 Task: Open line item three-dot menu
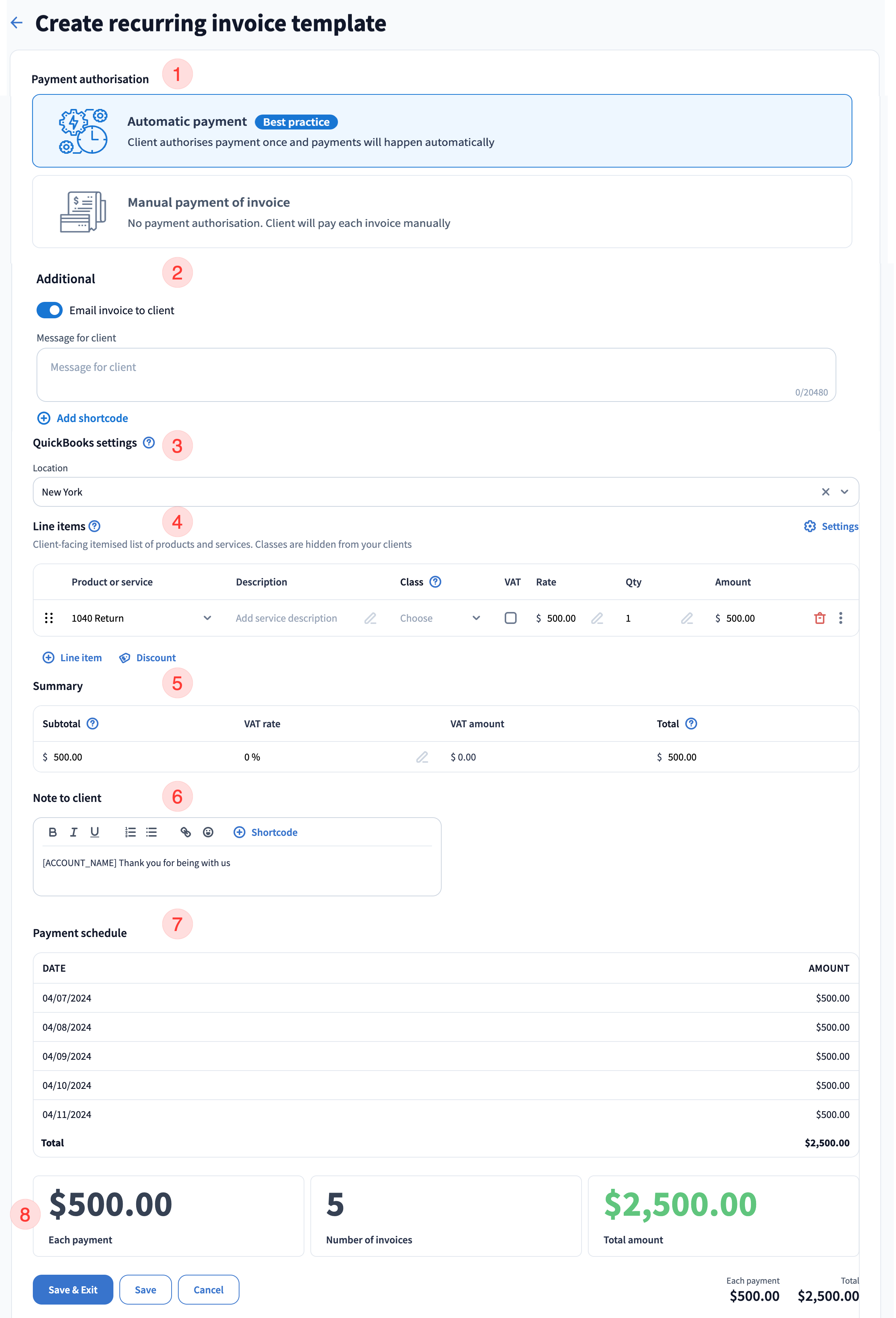pyautogui.click(x=840, y=618)
